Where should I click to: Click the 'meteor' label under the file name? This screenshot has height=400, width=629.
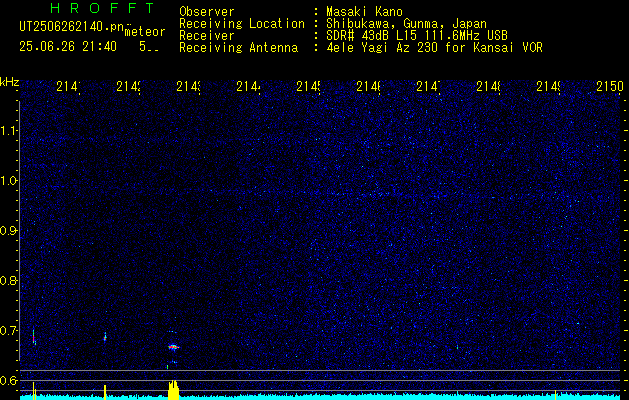144,32
